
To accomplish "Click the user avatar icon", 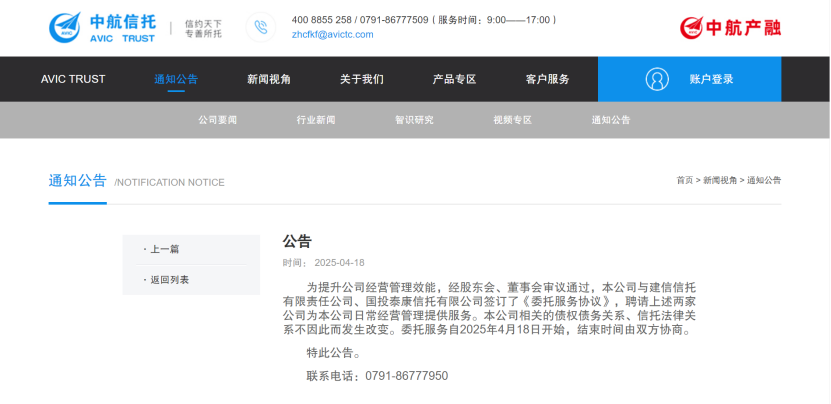I will click(657, 79).
